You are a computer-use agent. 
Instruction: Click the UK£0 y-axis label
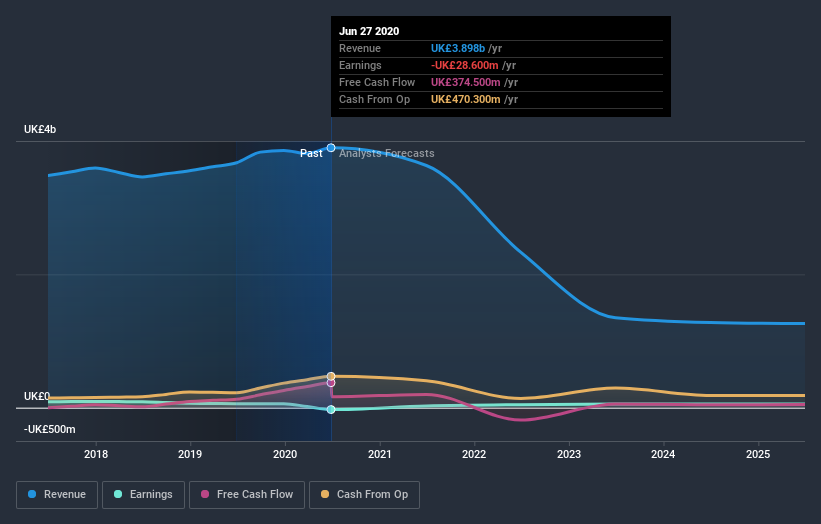pos(37,396)
